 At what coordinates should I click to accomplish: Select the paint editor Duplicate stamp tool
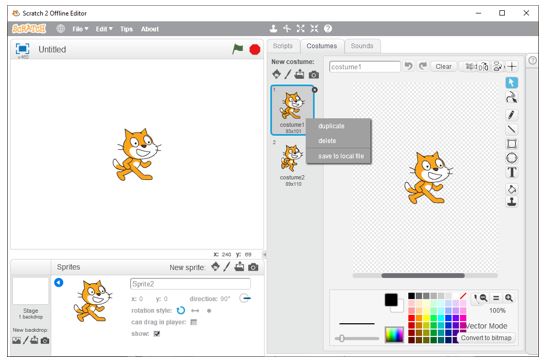coord(512,202)
